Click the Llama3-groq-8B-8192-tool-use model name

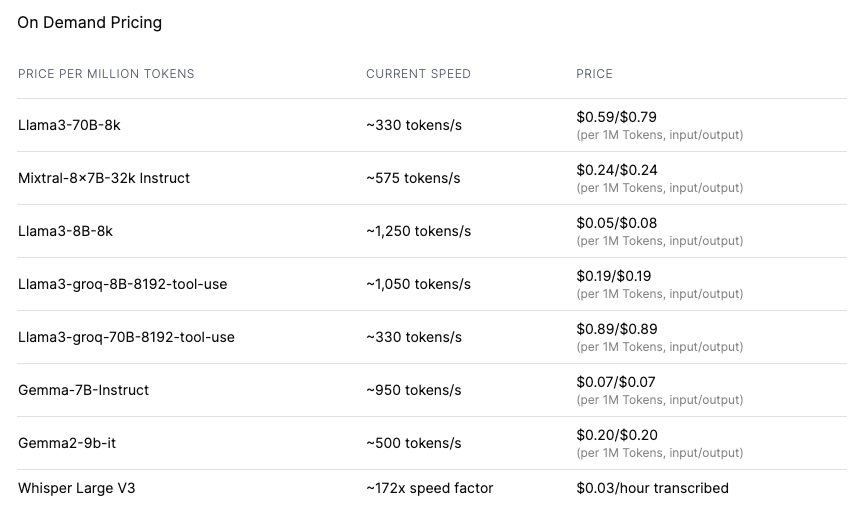(122, 284)
